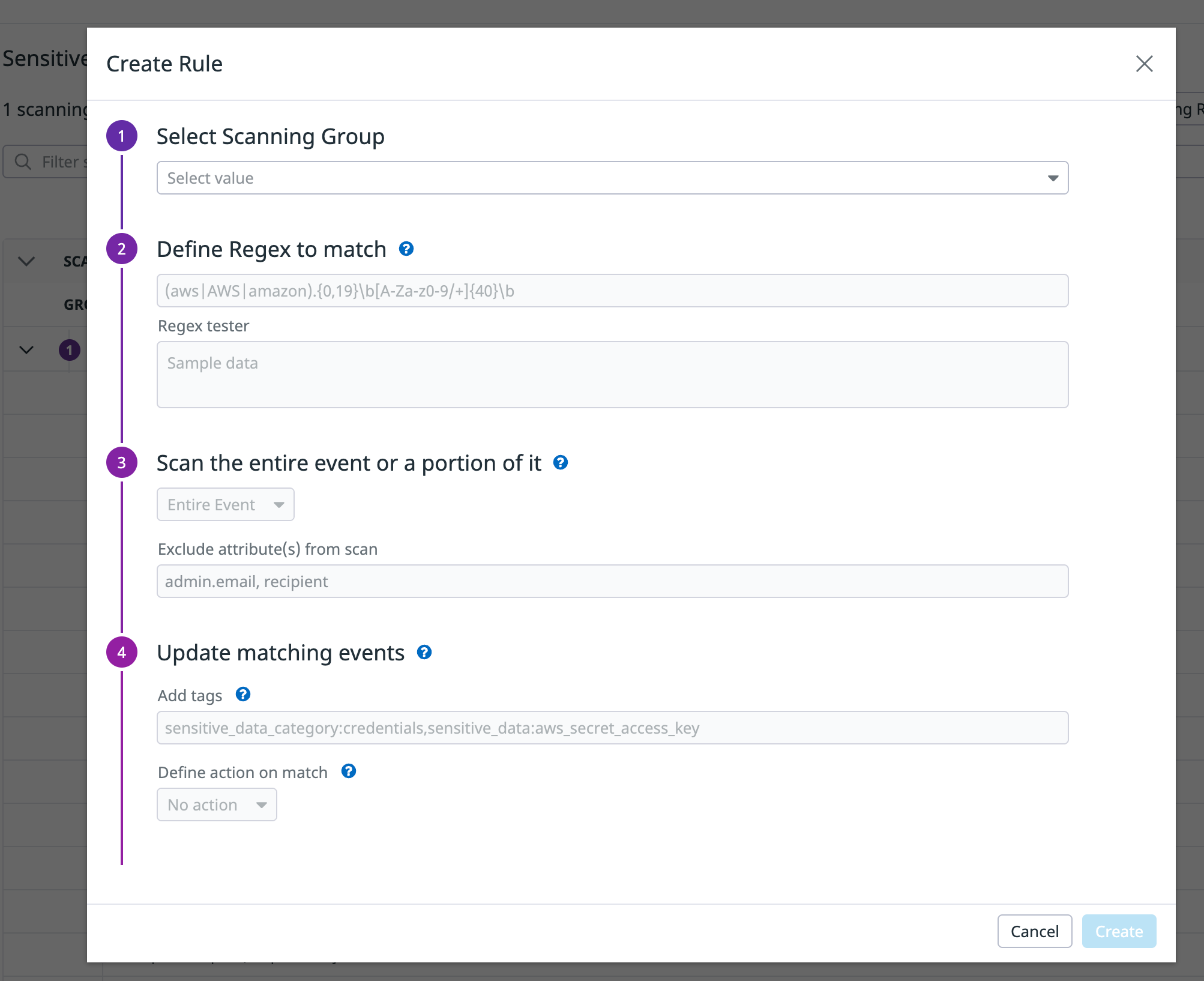Click help icon beside Define action on match

[x=349, y=771]
